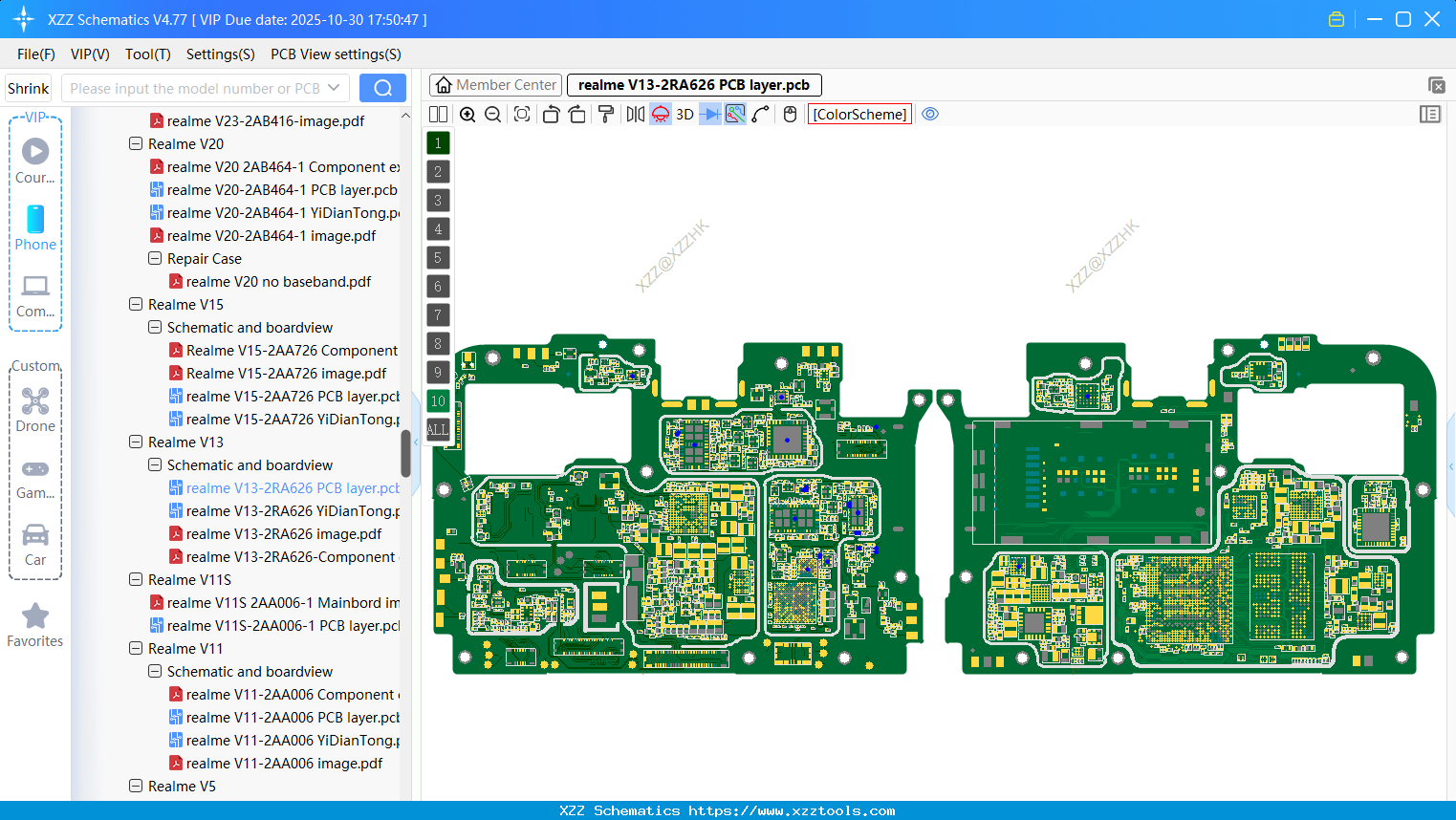
Task: Toggle the diode test mode icon
Action: 708,114
